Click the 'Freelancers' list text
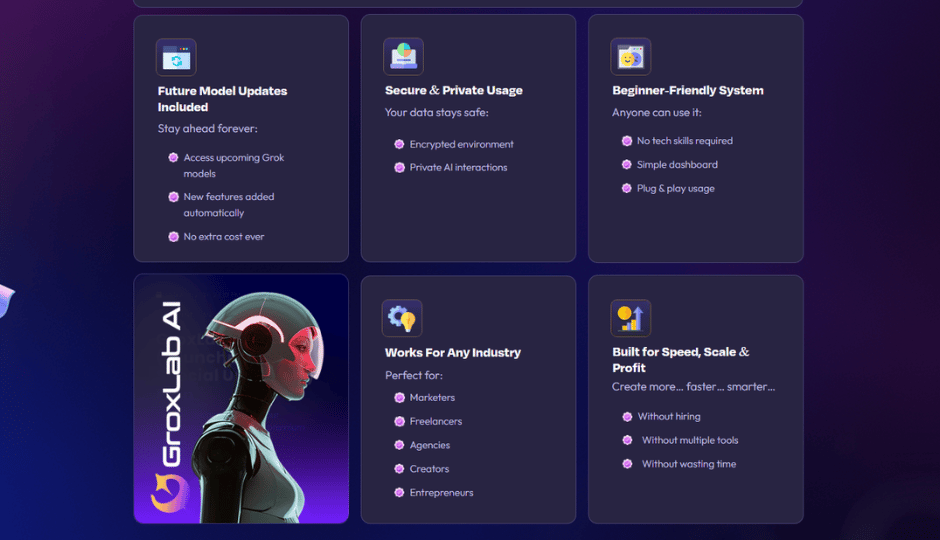940x540 pixels. coord(436,421)
